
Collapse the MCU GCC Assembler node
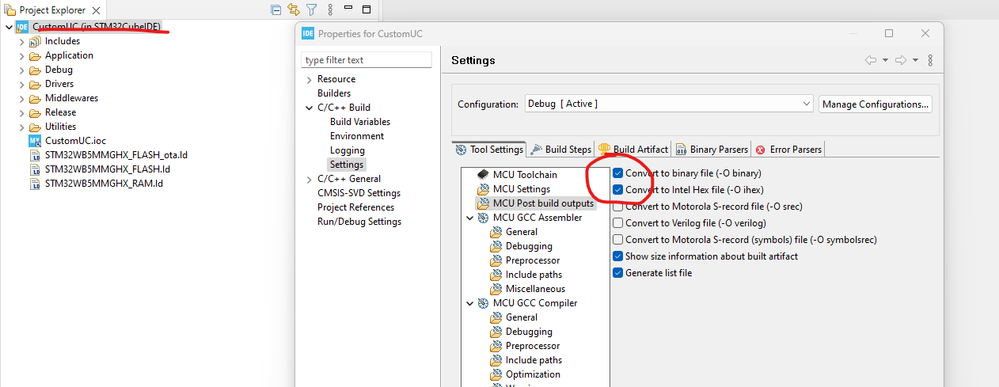coord(470,218)
